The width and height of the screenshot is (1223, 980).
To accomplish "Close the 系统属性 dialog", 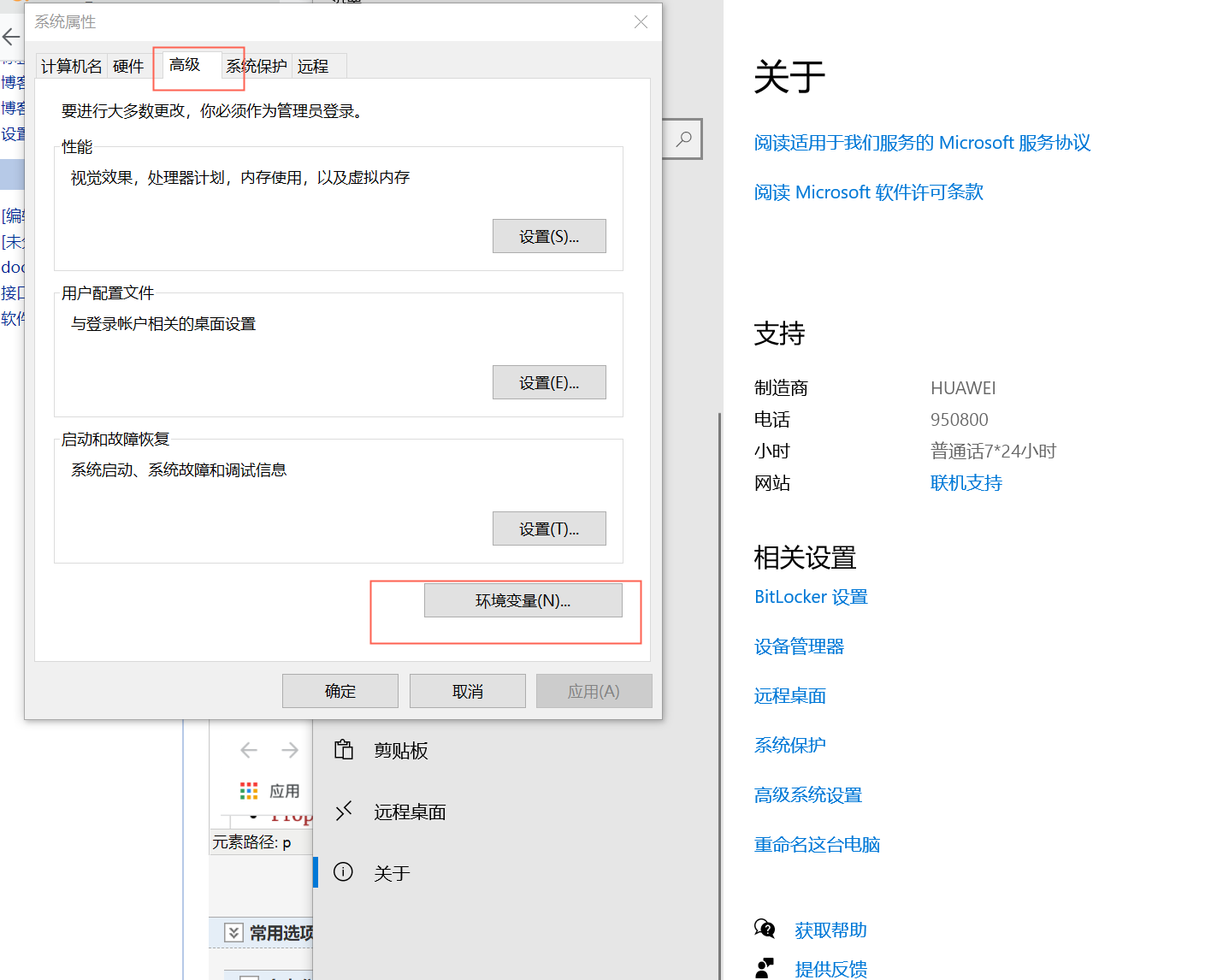I will click(x=641, y=22).
